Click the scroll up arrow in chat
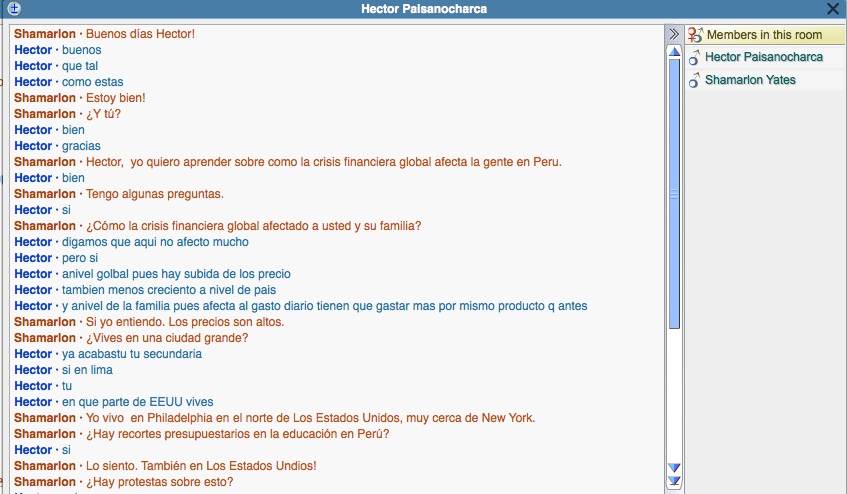 click(x=674, y=52)
